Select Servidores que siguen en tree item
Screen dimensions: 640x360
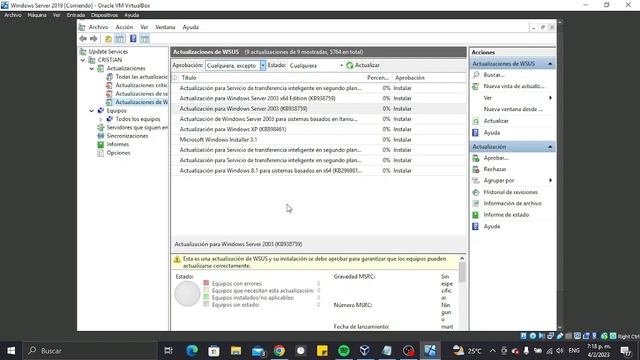(x=137, y=128)
